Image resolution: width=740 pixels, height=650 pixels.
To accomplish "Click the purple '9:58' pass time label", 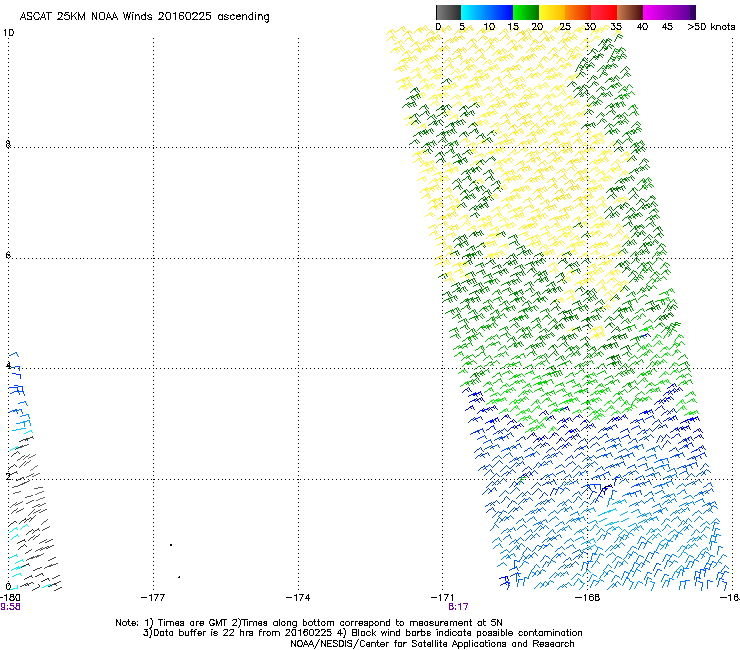I will click(x=10, y=607).
